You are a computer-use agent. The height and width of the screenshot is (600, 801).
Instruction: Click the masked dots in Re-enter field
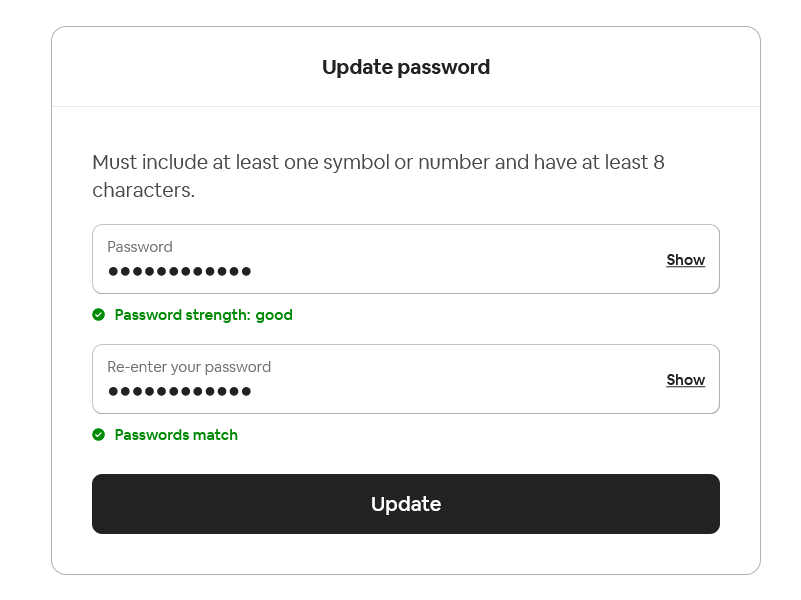pyautogui.click(x=179, y=391)
